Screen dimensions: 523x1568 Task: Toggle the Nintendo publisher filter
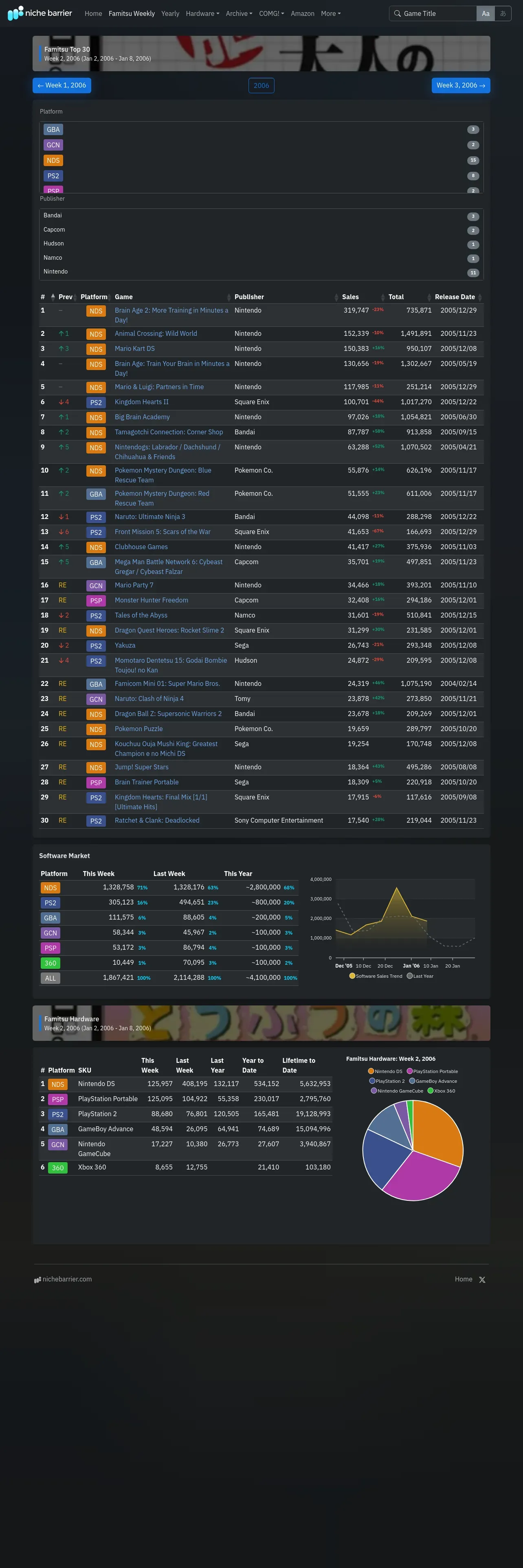click(x=261, y=272)
